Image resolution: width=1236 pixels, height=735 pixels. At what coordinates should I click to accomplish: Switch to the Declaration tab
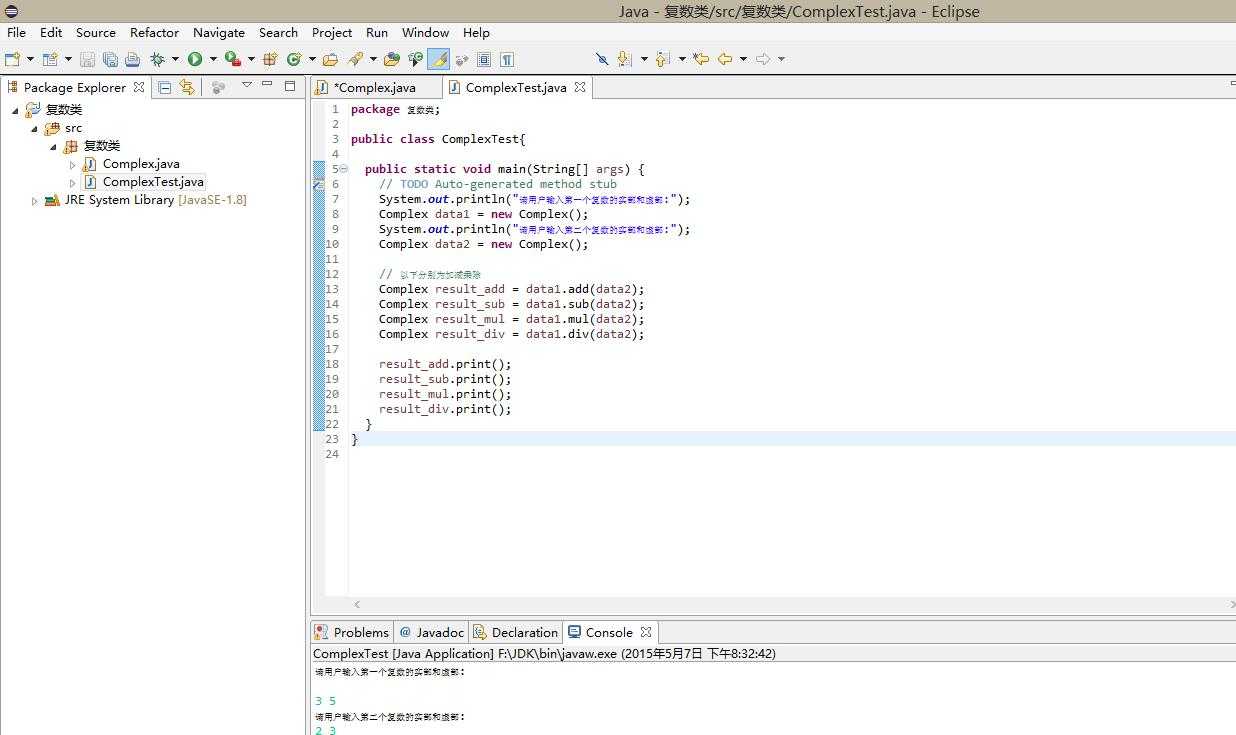pyautogui.click(x=515, y=632)
